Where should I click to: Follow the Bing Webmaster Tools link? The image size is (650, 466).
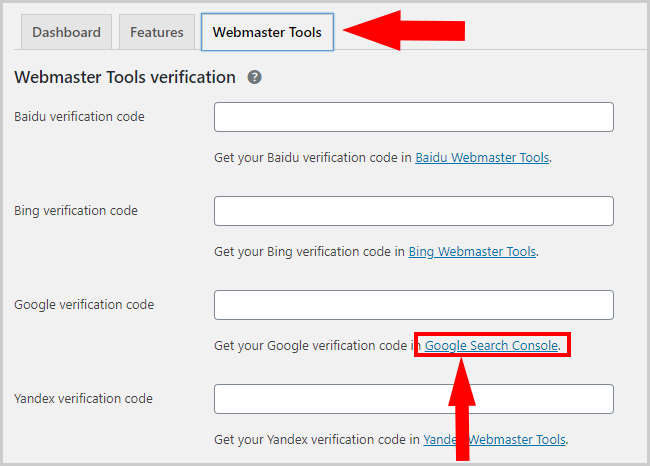tap(472, 251)
